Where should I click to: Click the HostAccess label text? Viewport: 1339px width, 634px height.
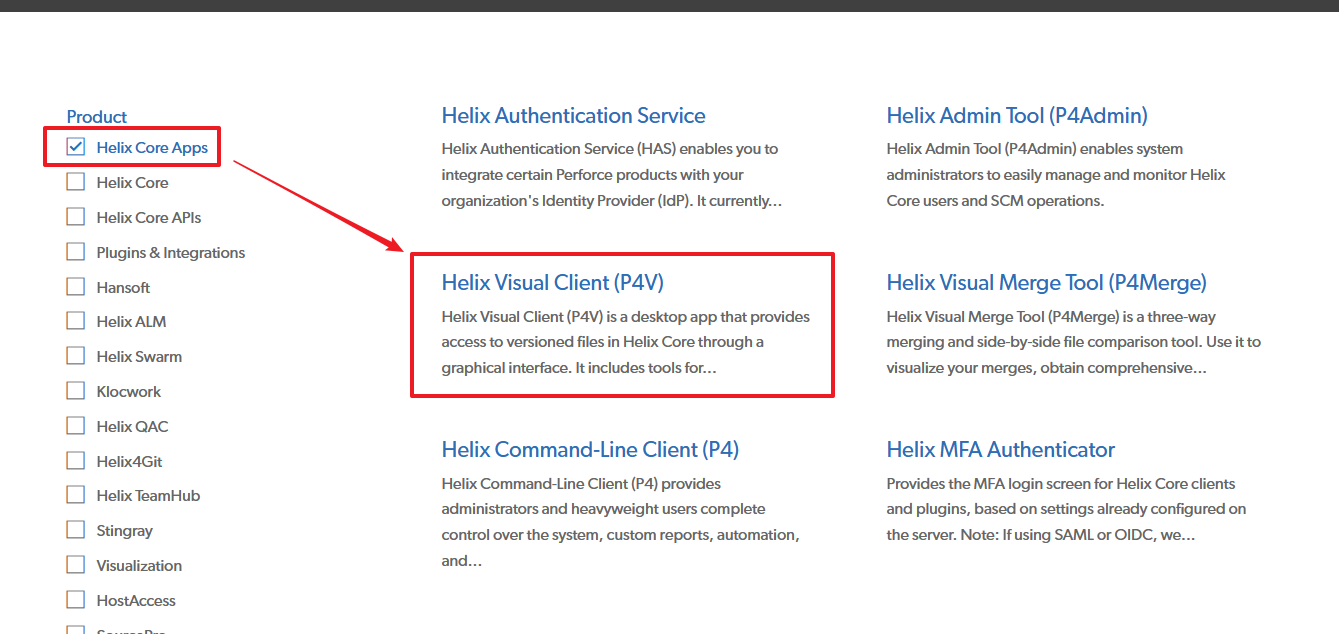point(136,601)
